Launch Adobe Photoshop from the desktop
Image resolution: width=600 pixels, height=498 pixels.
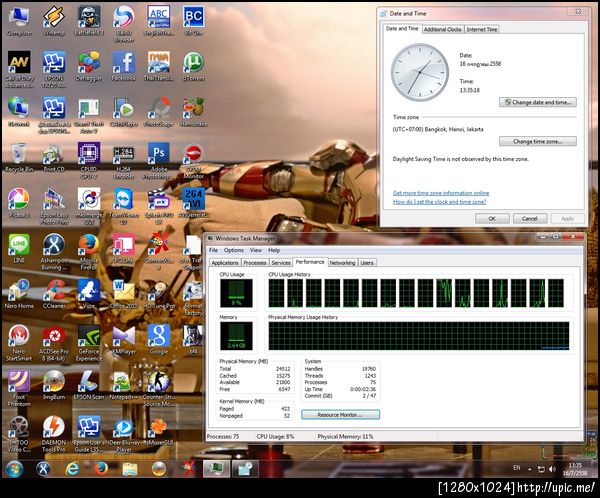point(158,161)
